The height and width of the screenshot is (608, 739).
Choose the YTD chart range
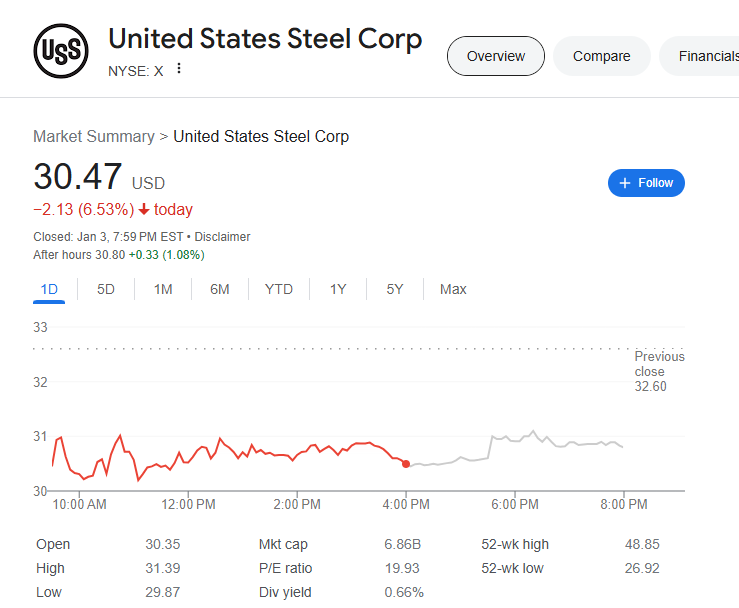point(279,289)
